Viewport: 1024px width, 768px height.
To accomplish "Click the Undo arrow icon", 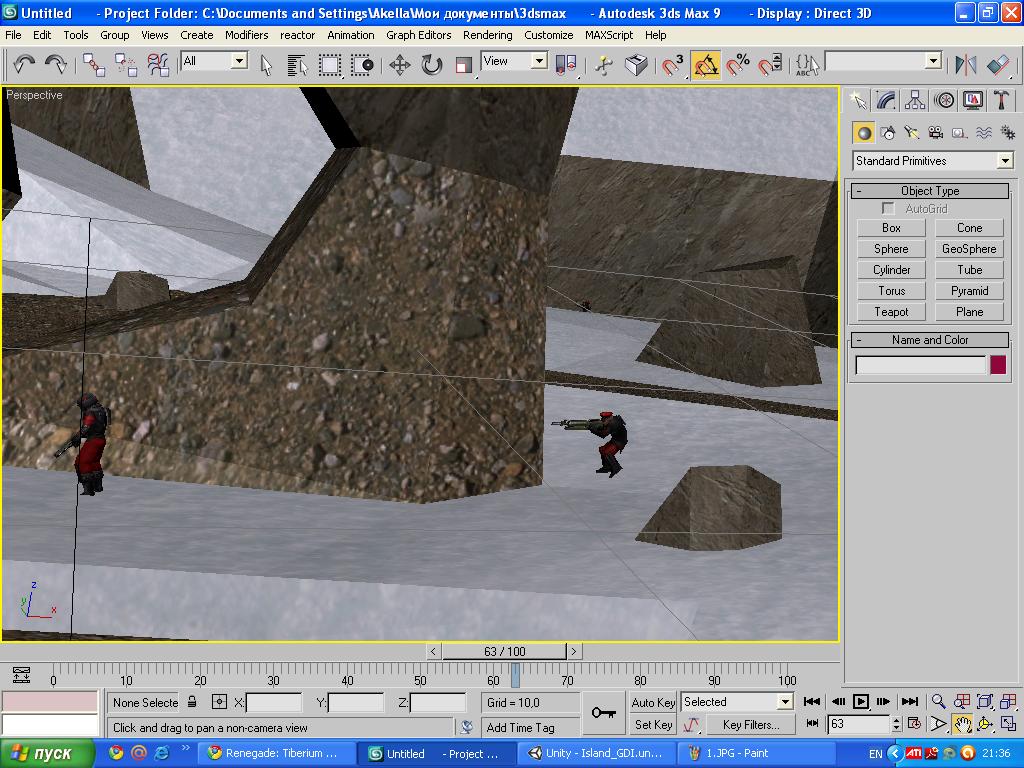I will pyautogui.click(x=24, y=64).
